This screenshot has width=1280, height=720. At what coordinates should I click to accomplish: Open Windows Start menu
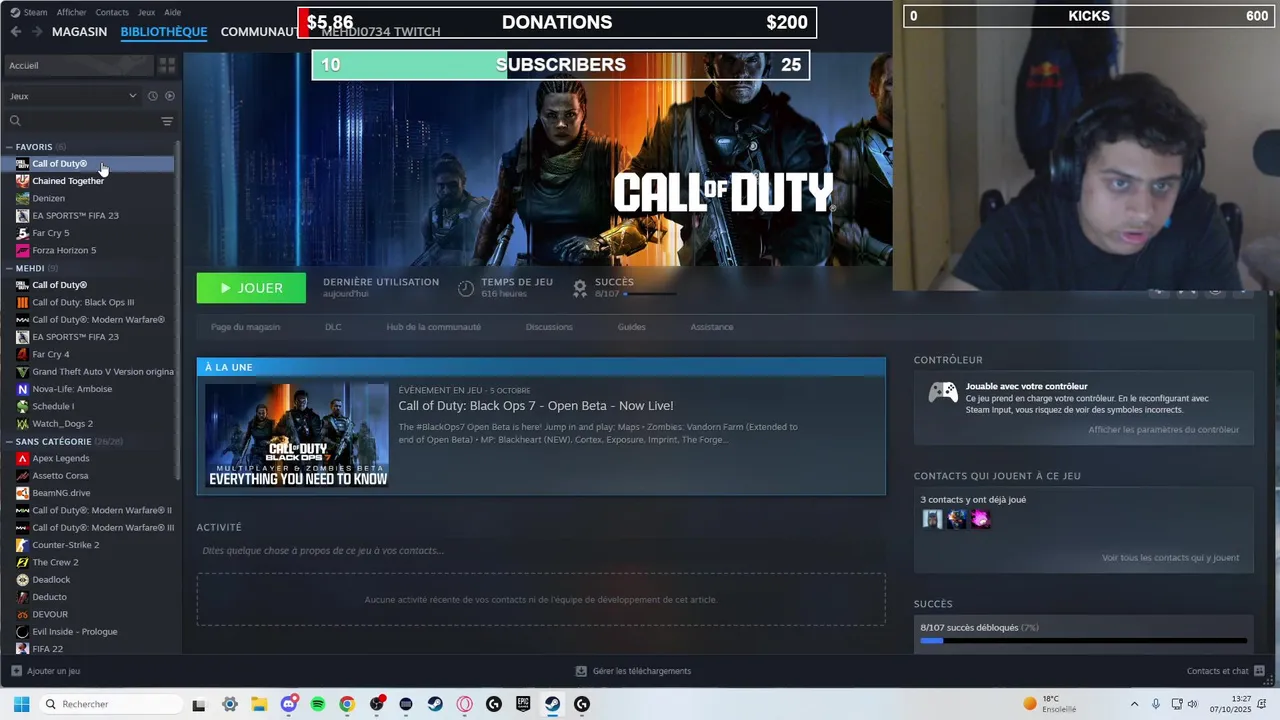pyautogui.click(x=21, y=704)
